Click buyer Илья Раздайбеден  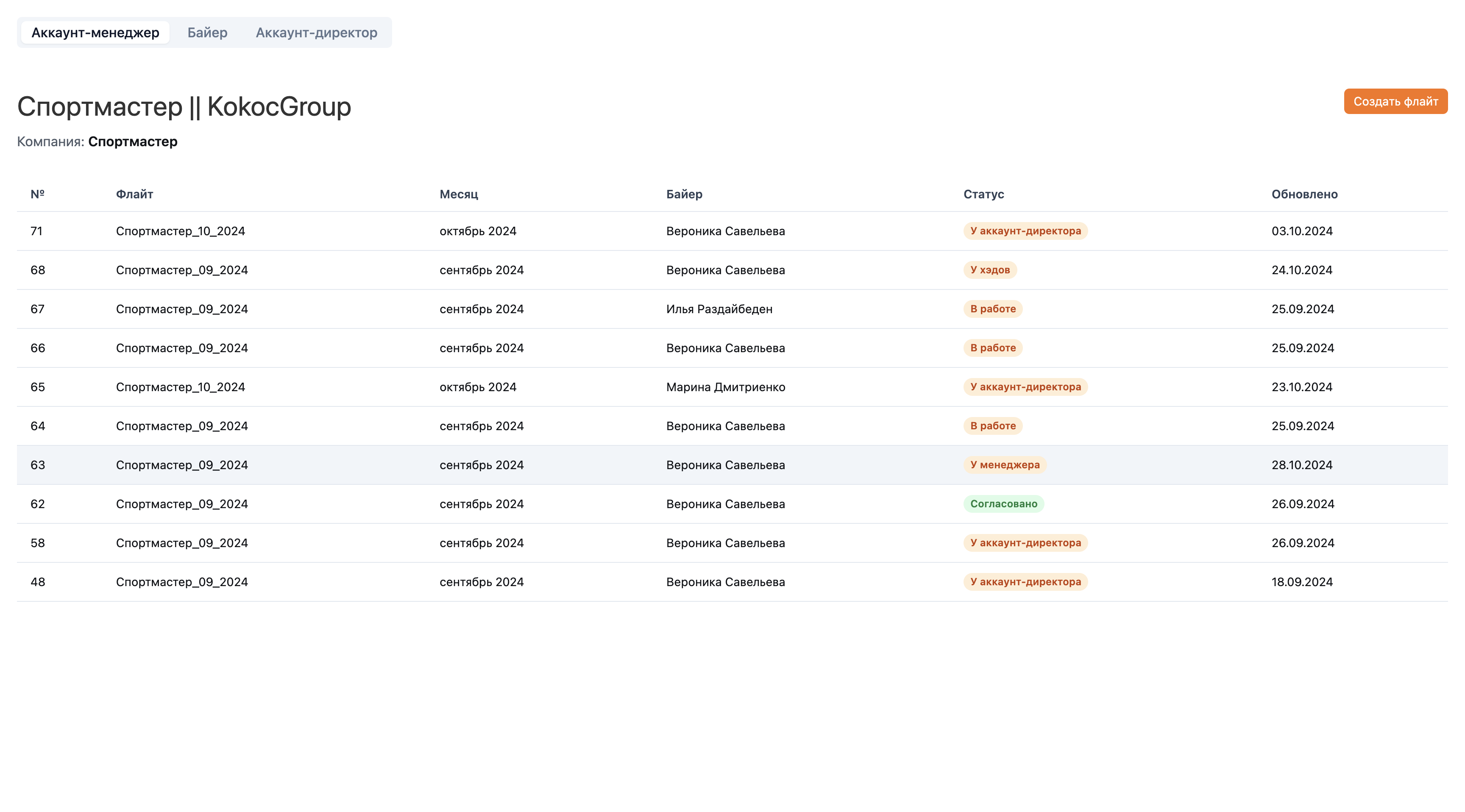pos(719,309)
